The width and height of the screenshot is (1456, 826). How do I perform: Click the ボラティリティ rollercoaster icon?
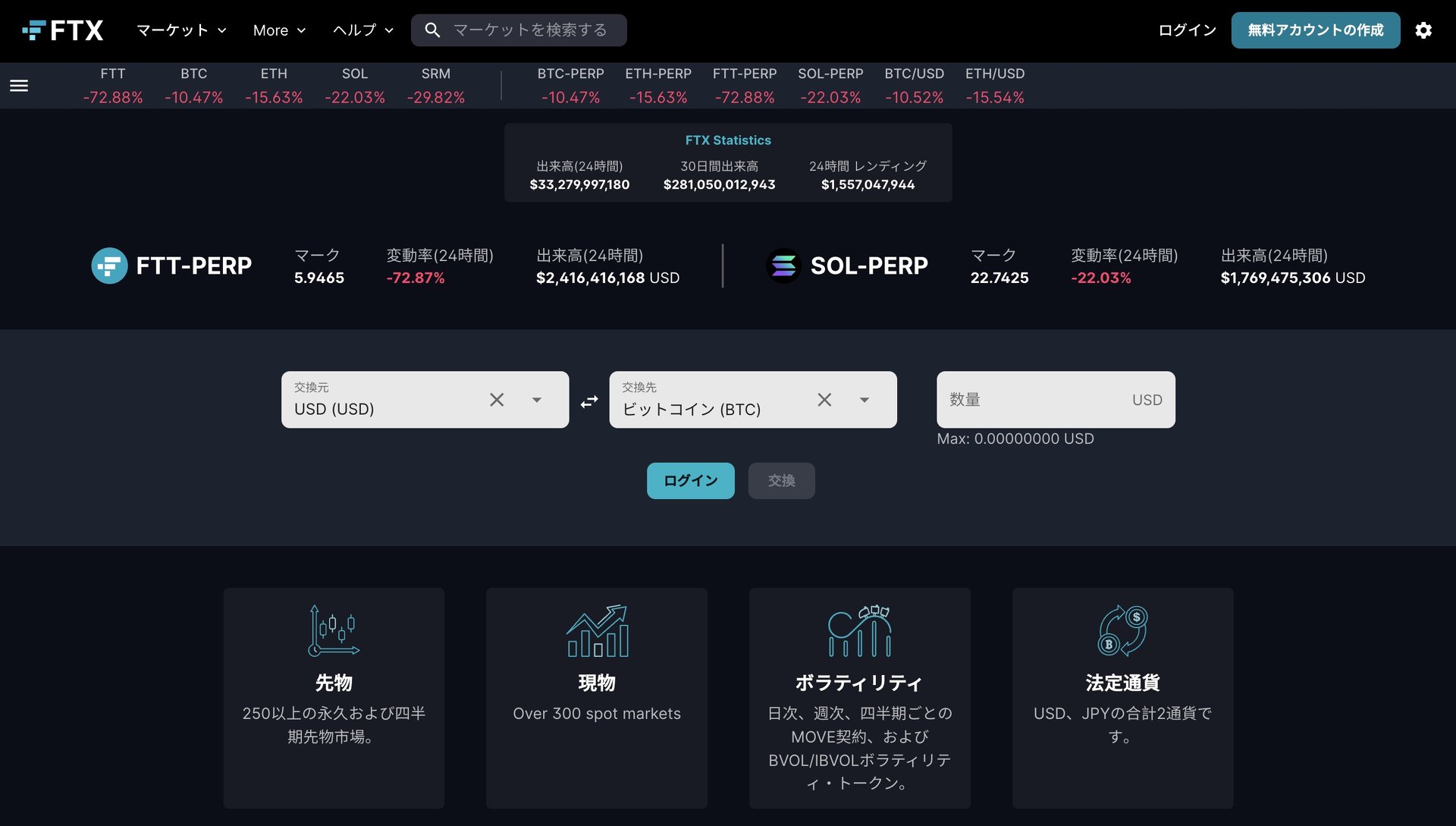click(x=860, y=630)
